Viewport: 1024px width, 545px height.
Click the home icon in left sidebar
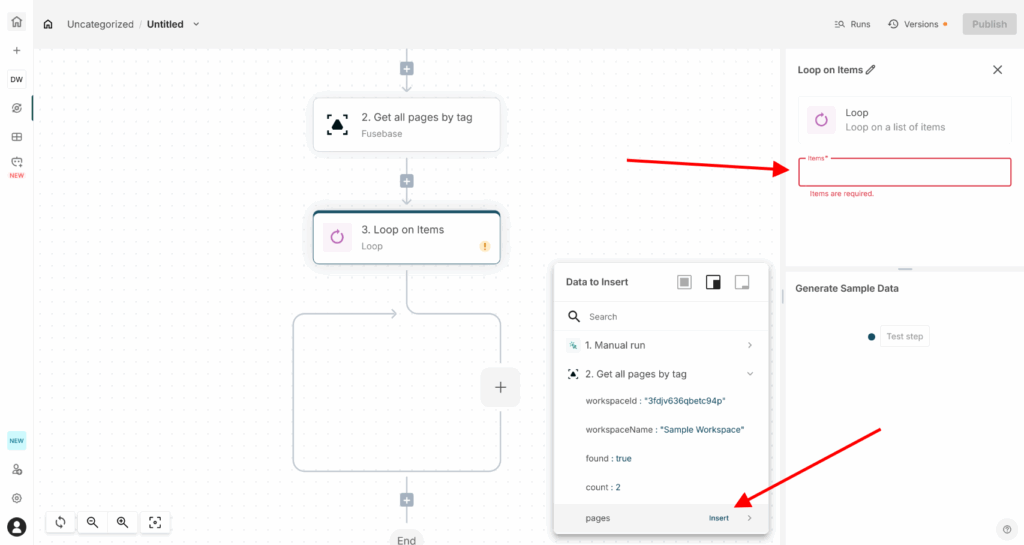[17, 22]
